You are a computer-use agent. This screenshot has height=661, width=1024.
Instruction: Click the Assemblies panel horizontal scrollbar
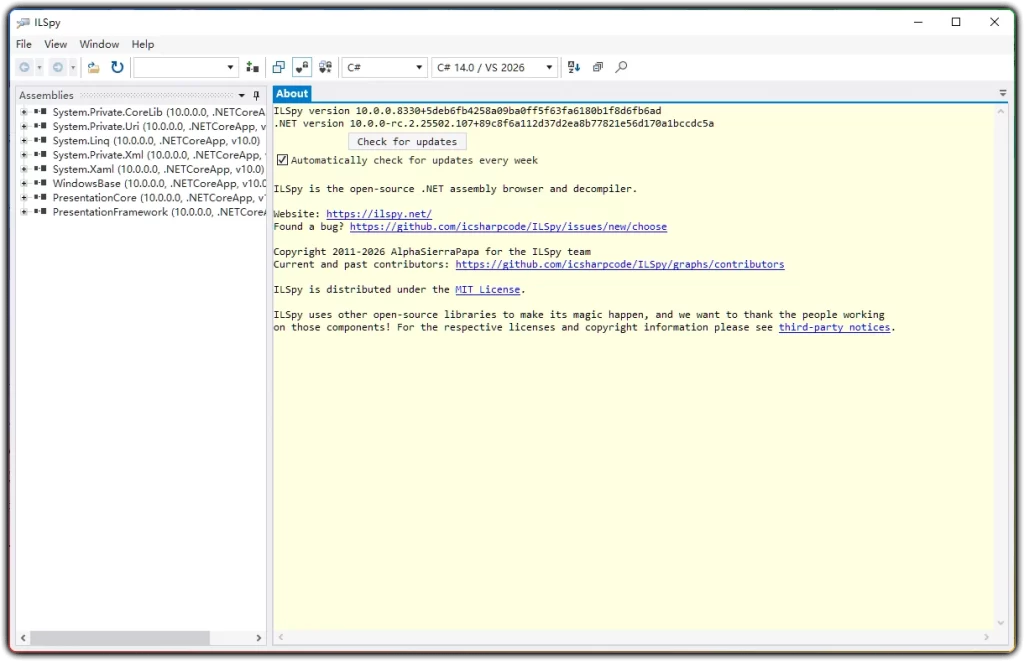click(x=120, y=637)
